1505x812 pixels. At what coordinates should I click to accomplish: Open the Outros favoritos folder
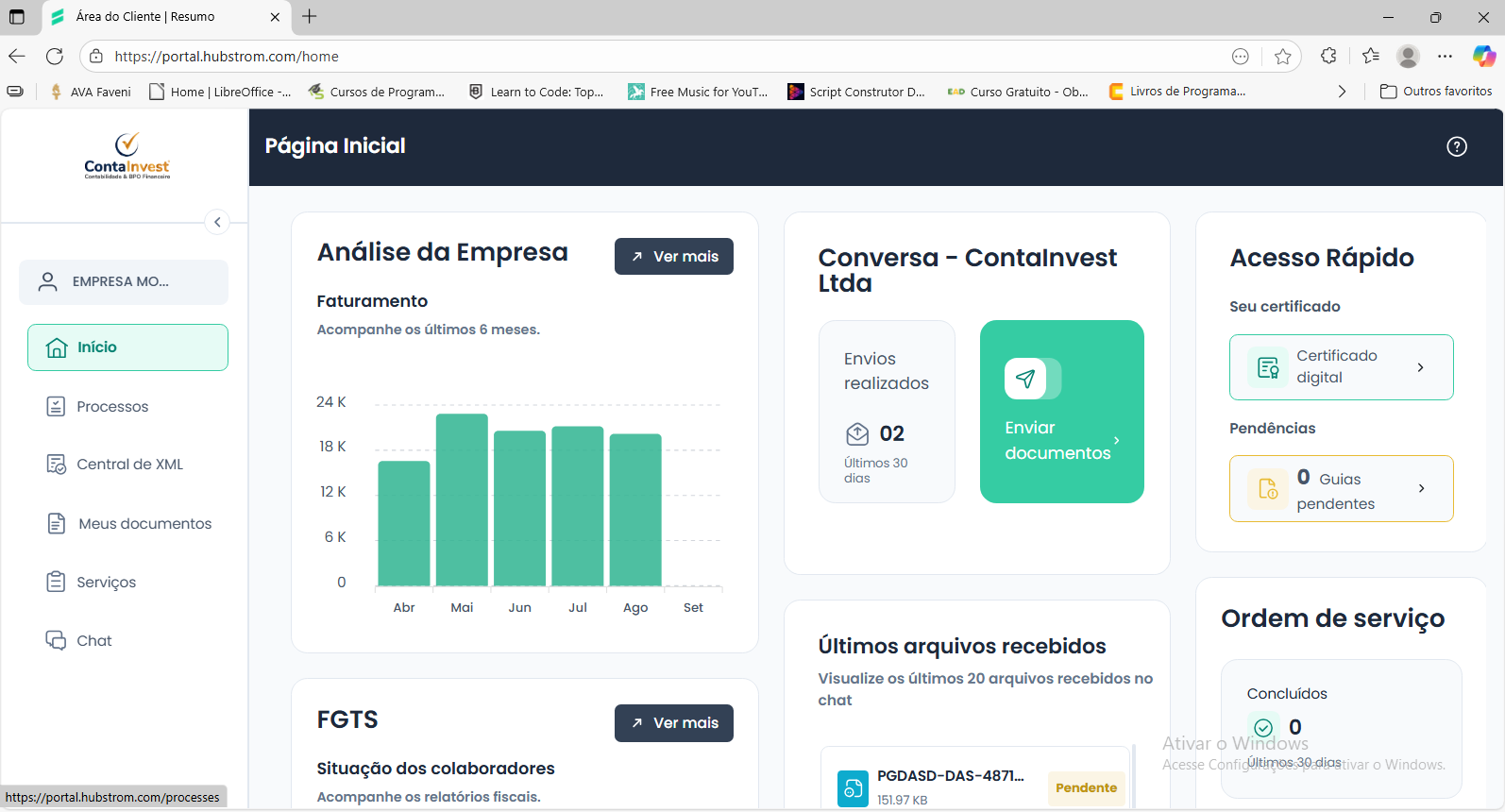tap(1436, 92)
